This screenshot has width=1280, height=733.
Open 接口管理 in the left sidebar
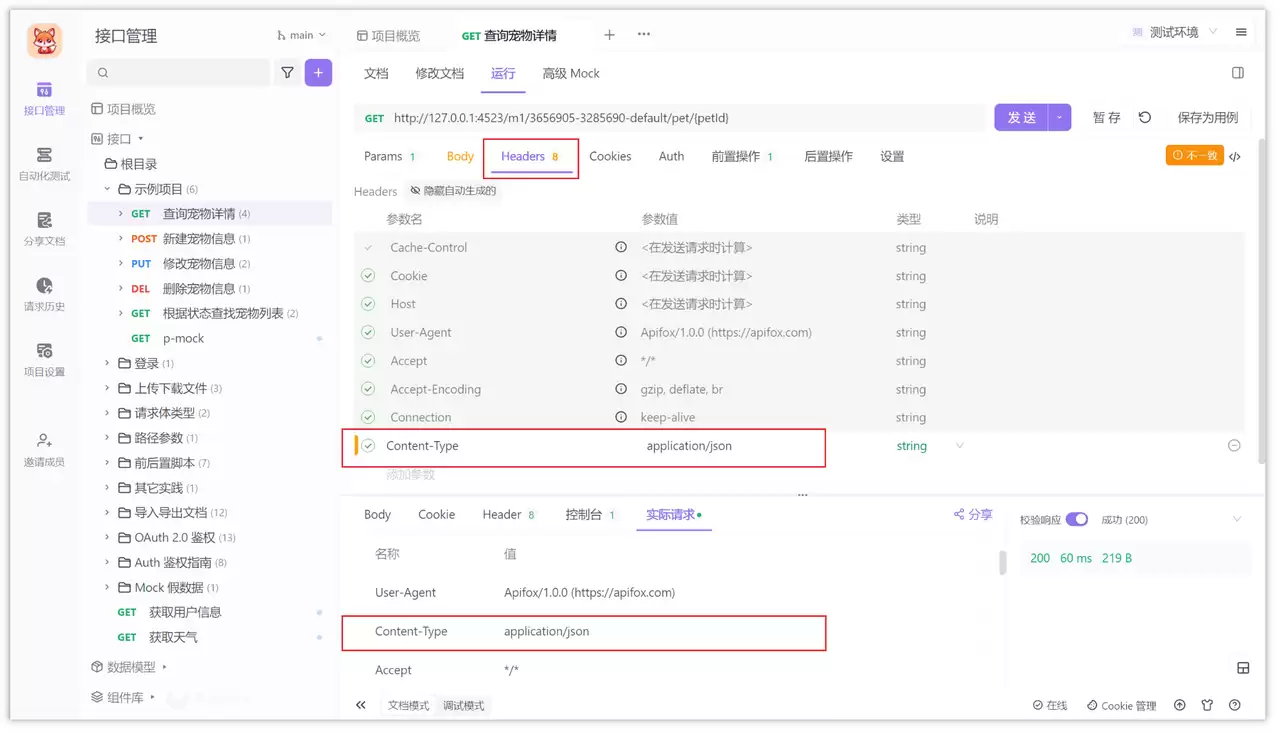coord(44,98)
